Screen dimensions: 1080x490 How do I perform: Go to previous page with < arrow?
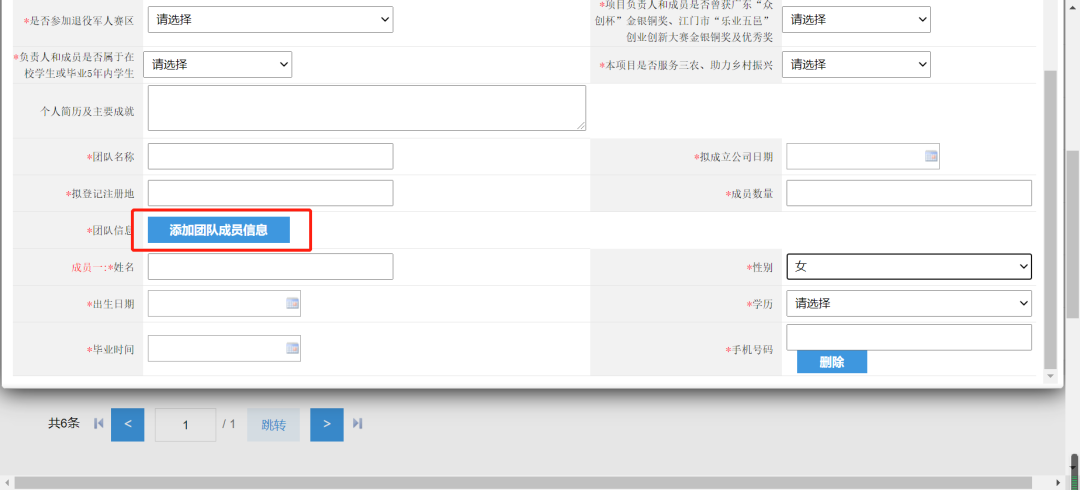128,424
